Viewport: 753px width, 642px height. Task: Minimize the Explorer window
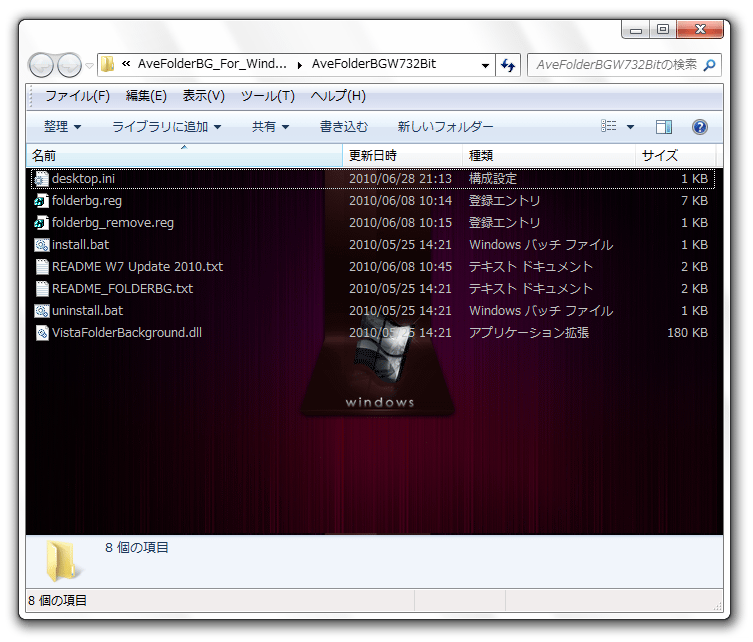(636, 29)
